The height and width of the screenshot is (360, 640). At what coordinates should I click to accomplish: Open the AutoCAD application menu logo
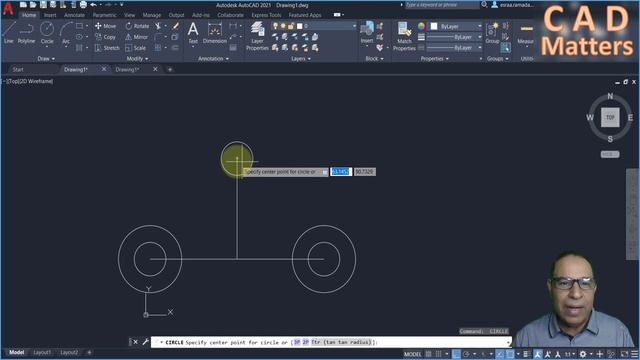click(x=8, y=8)
